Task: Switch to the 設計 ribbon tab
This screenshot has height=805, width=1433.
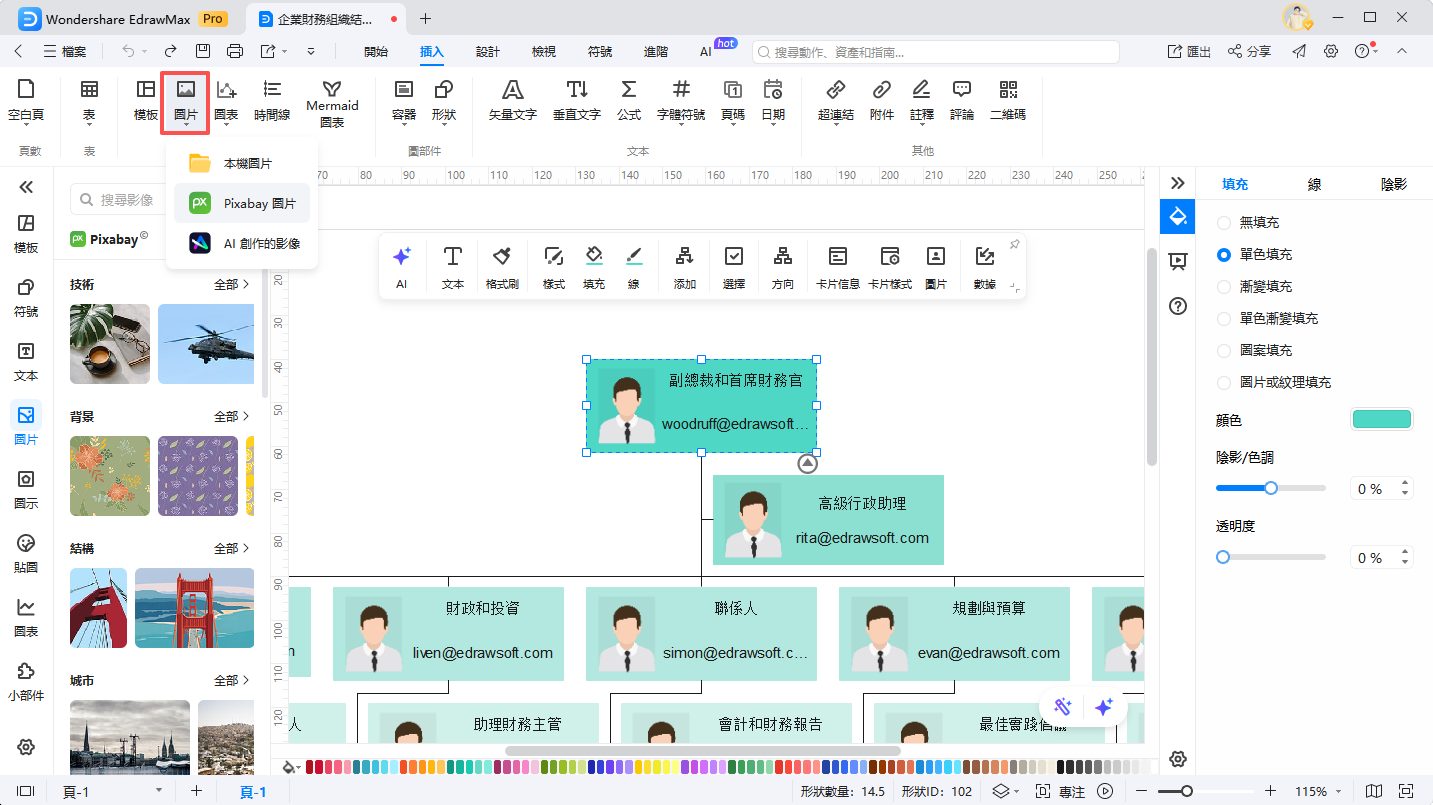Action: click(x=487, y=51)
